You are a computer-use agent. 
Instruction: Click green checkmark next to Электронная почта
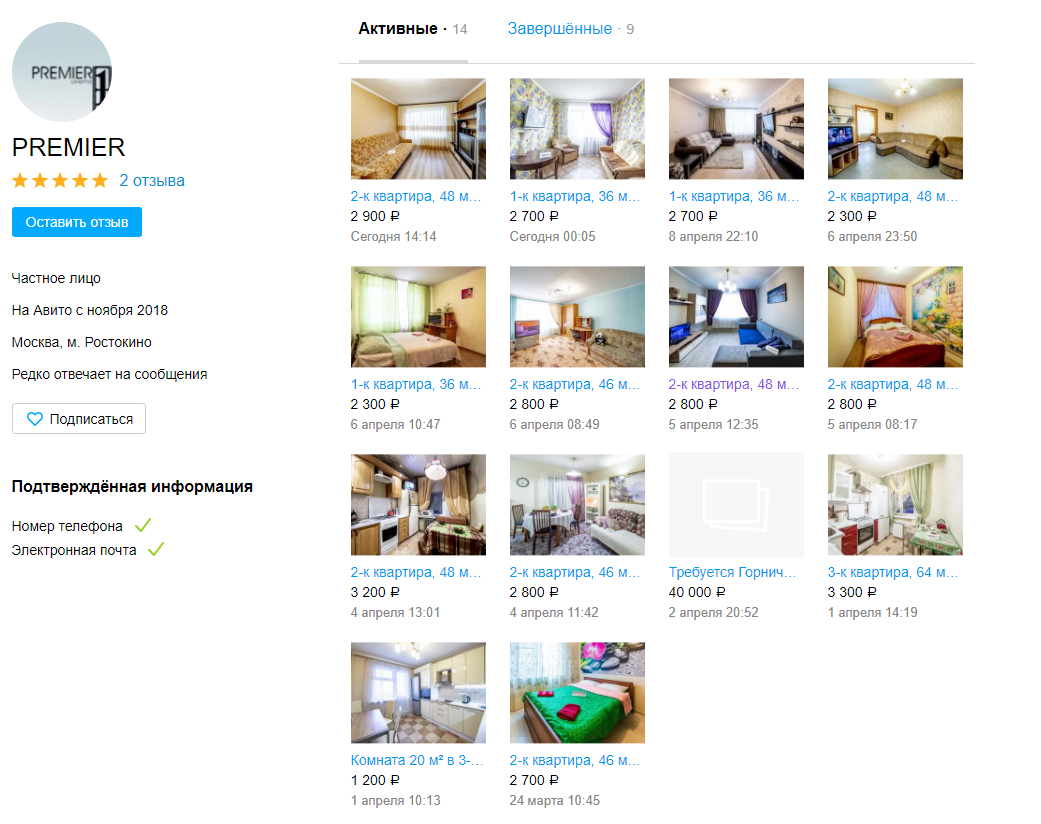click(x=156, y=549)
